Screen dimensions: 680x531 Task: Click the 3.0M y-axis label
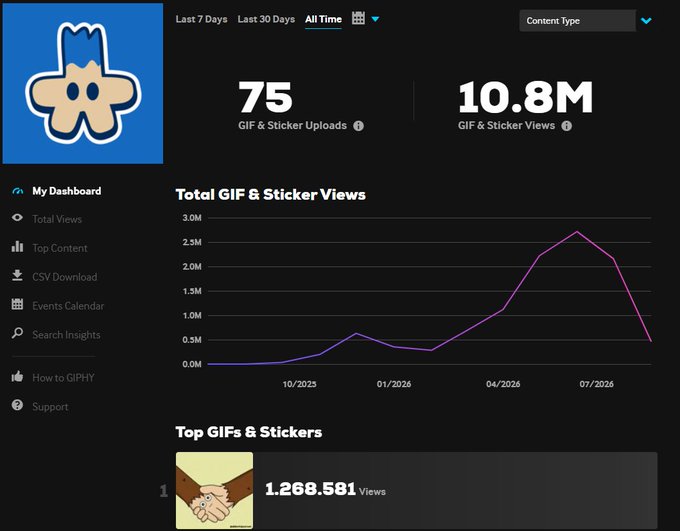[x=192, y=218]
